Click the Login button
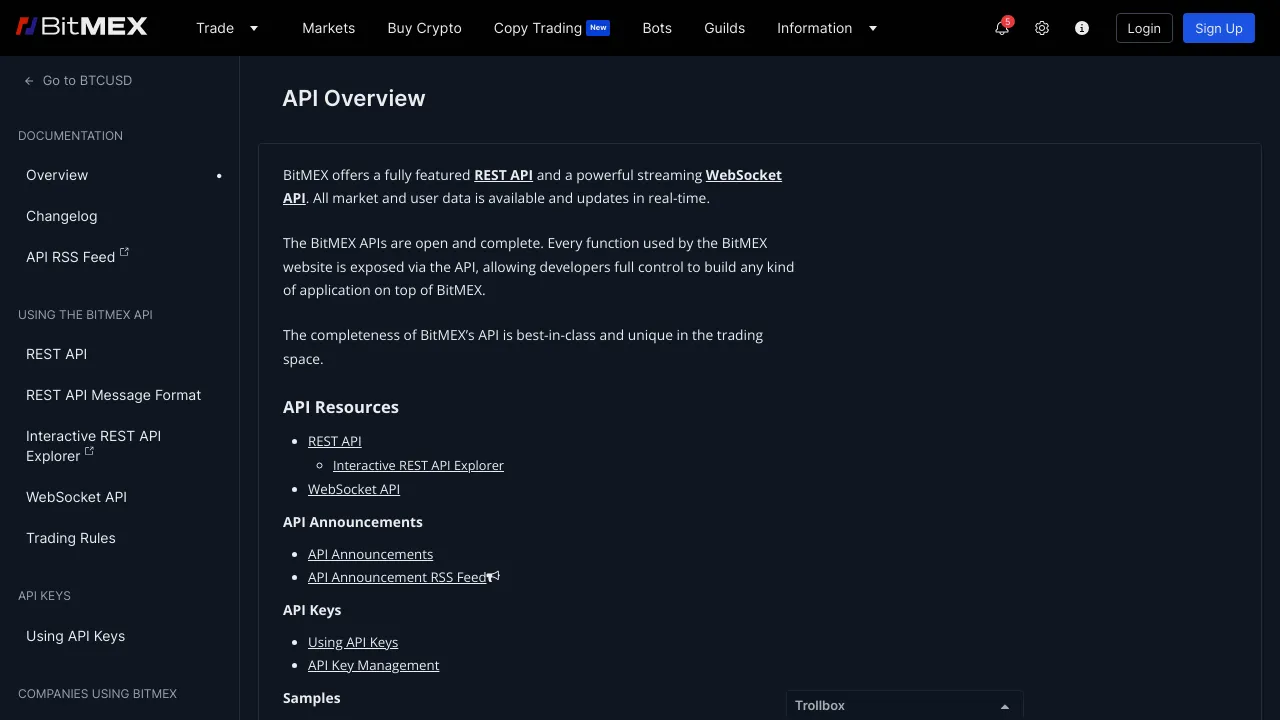The width and height of the screenshot is (1280, 720). (1144, 28)
